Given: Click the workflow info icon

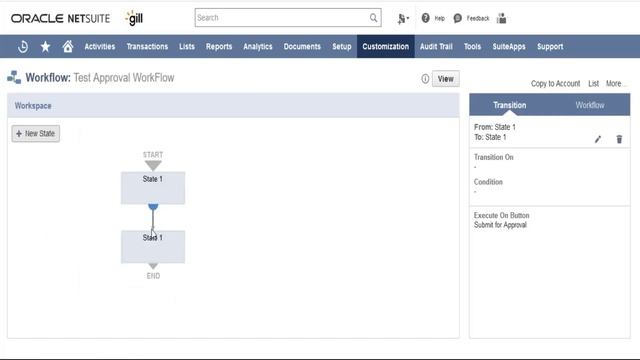Looking at the screenshot, I should point(425,79).
